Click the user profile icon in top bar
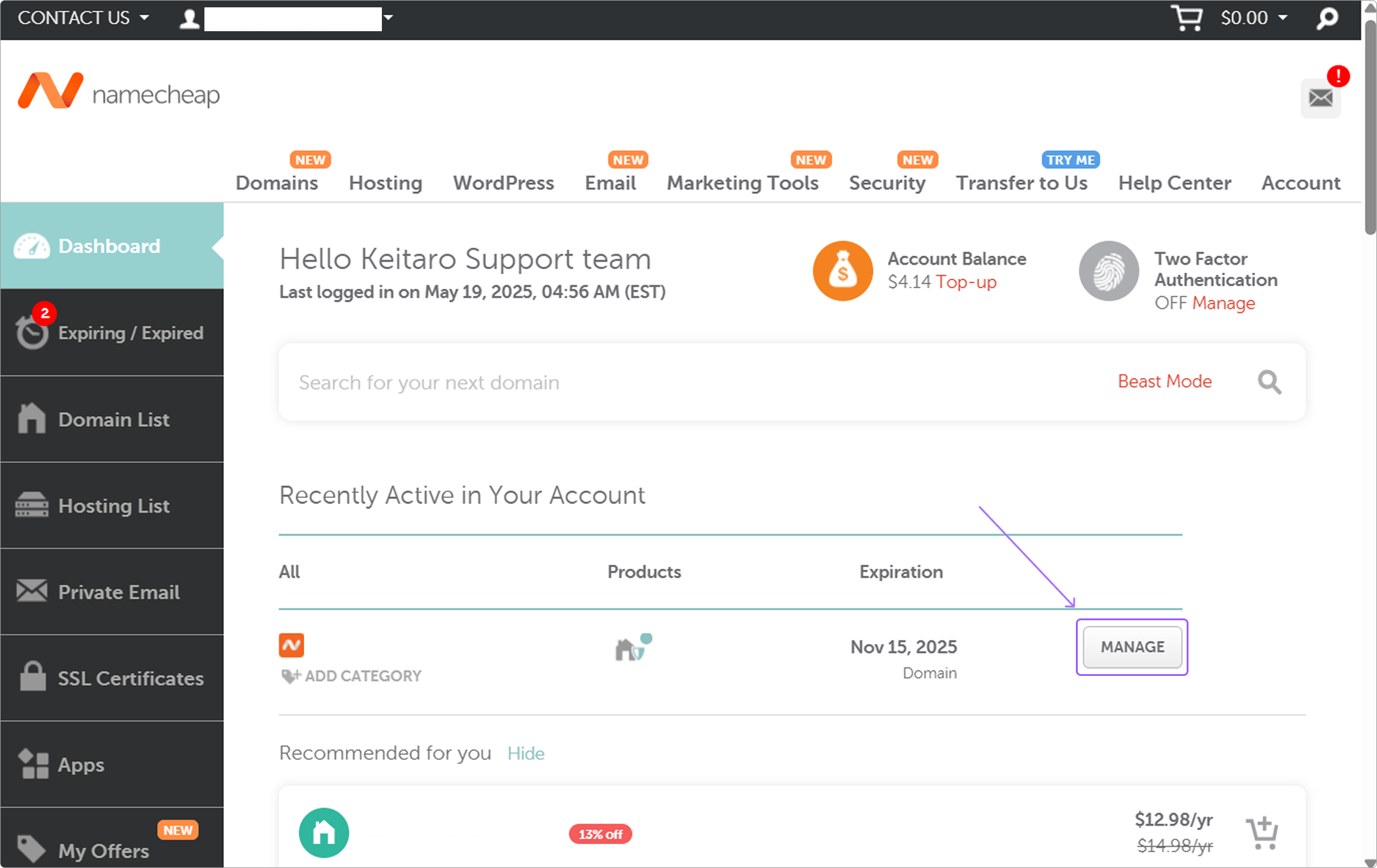The width and height of the screenshot is (1377, 868). point(189,18)
